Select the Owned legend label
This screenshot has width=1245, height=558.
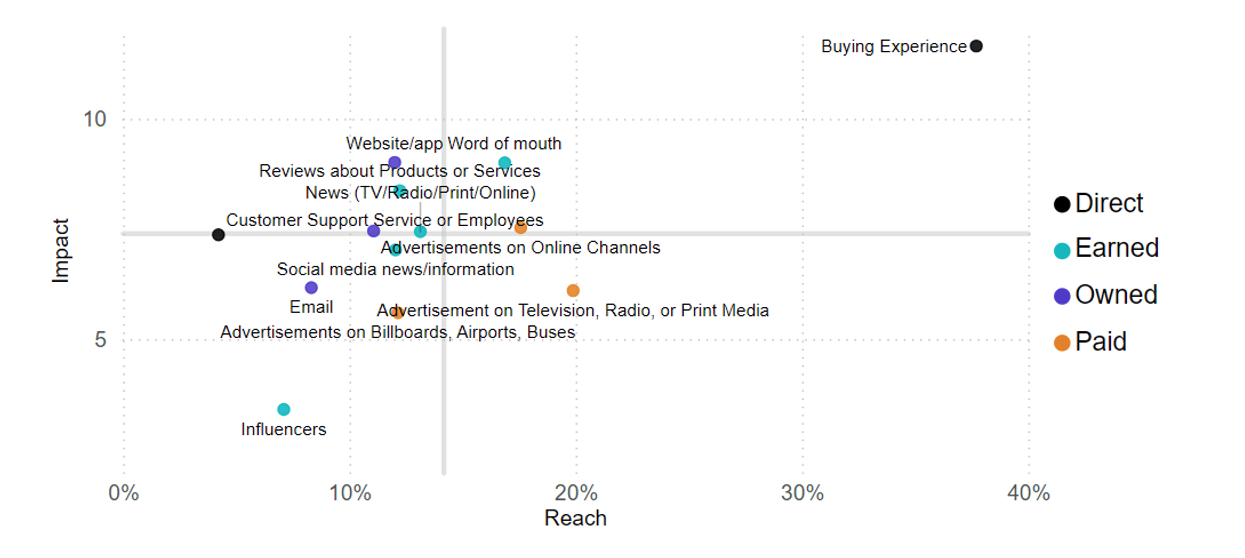click(1116, 295)
